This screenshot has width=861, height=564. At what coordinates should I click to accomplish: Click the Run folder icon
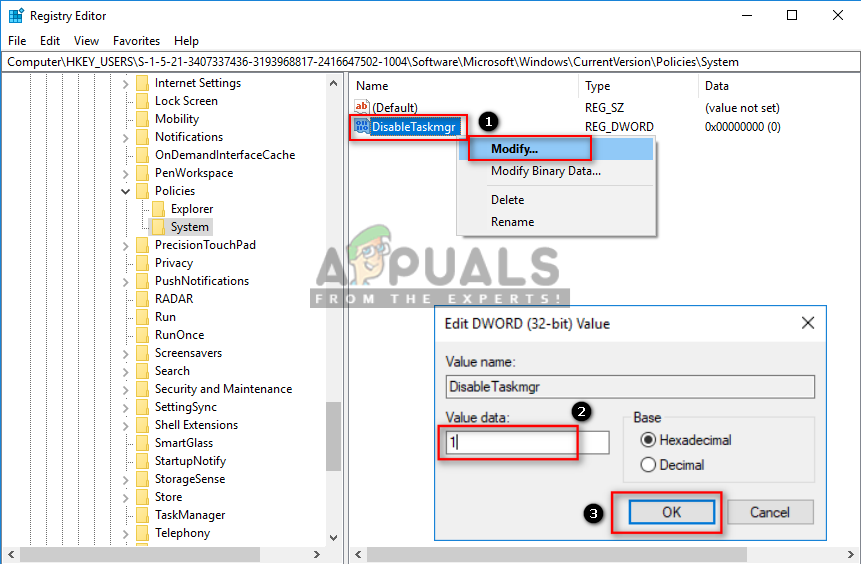pos(142,317)
